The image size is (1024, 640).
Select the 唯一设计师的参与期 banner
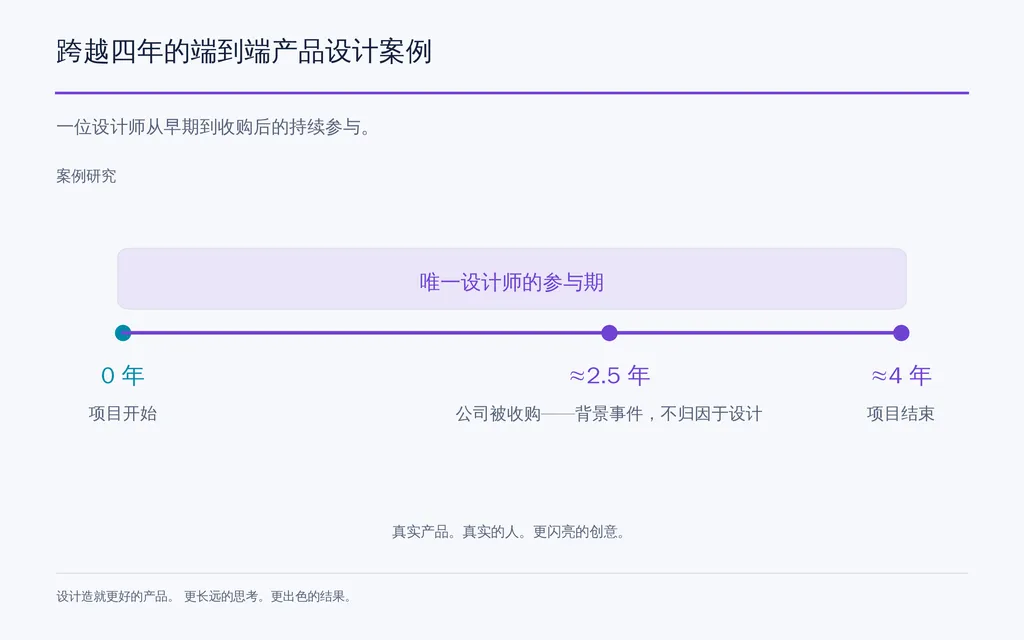(512, 279)
